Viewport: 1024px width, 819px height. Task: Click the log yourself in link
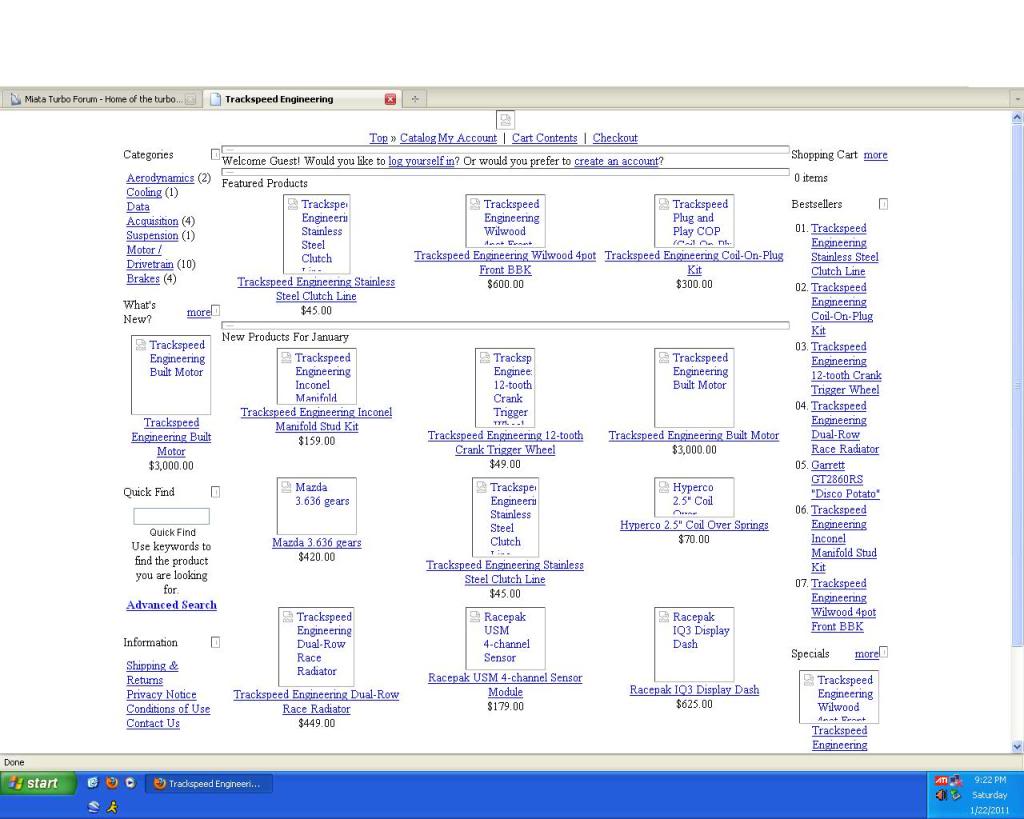coord(421,160)
